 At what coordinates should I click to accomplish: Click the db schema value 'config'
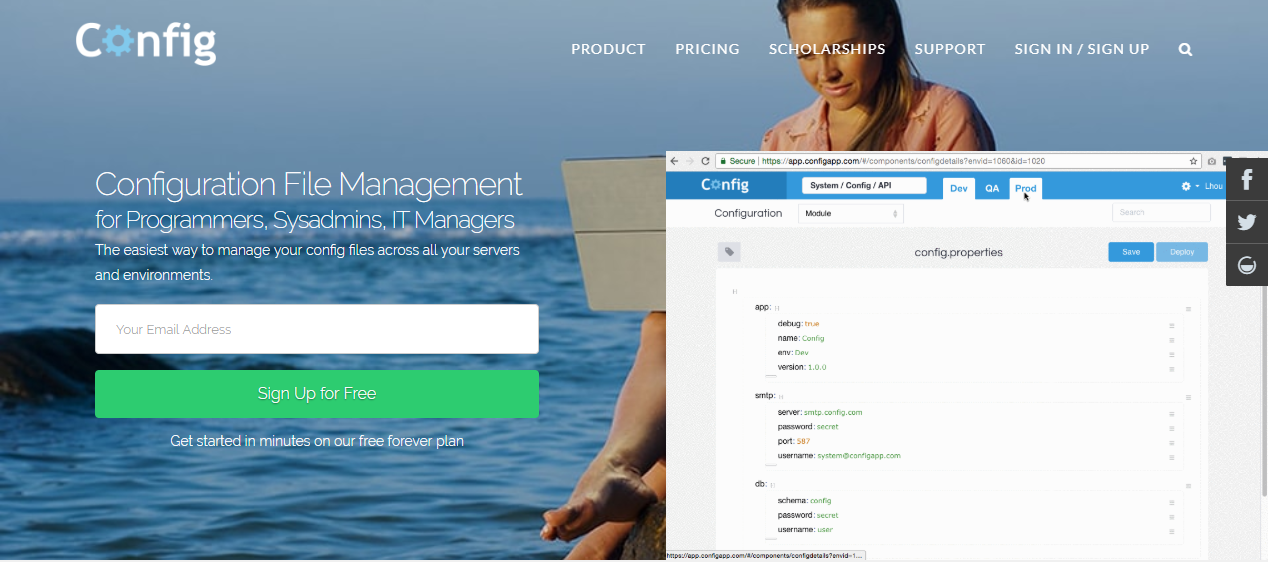pyautogui.click(x=820, y=500)
